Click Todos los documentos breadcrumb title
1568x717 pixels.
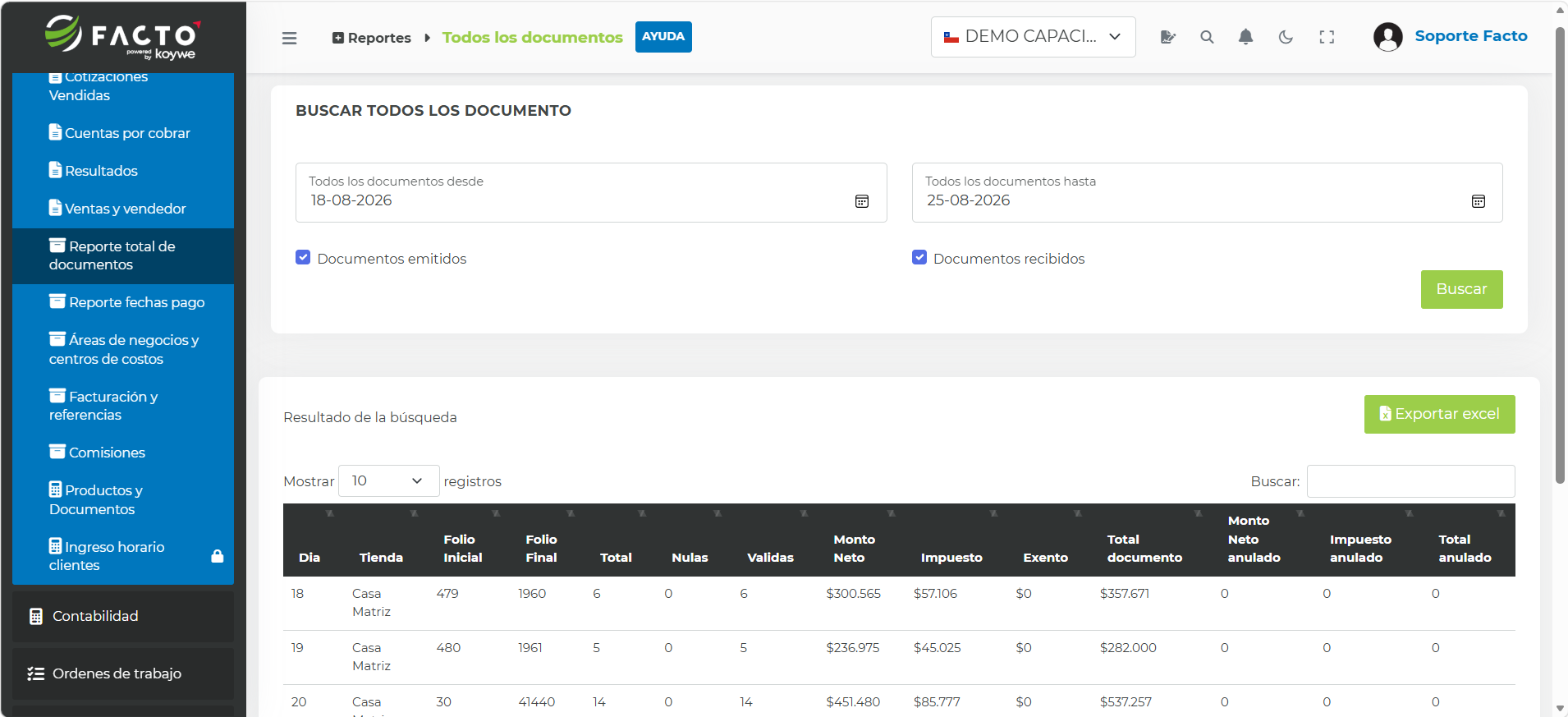coord(532,38)
